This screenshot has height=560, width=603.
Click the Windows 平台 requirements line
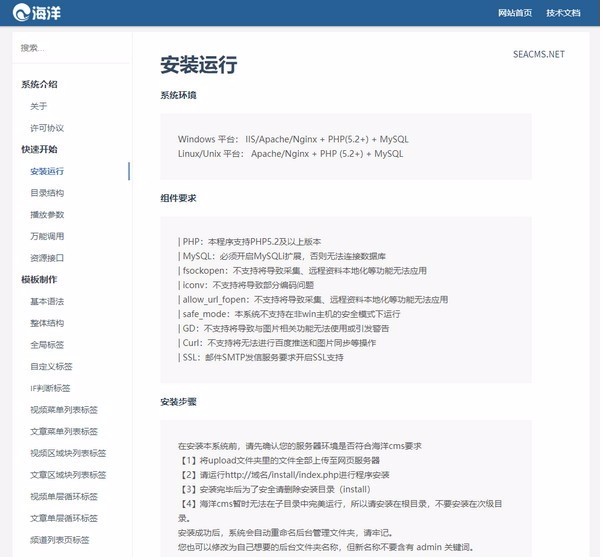coord(294,140)
